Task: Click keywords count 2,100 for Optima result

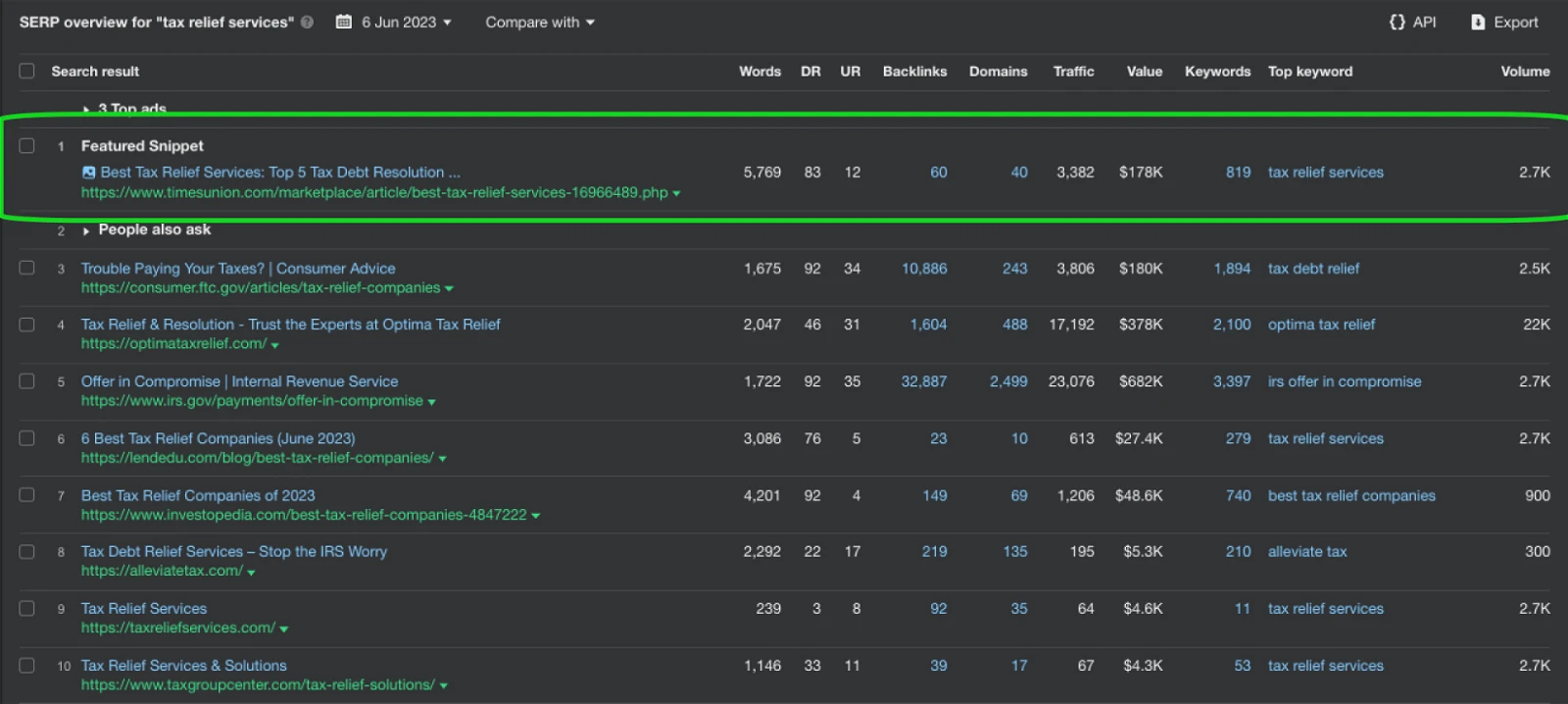Action: pos(1232,325)
